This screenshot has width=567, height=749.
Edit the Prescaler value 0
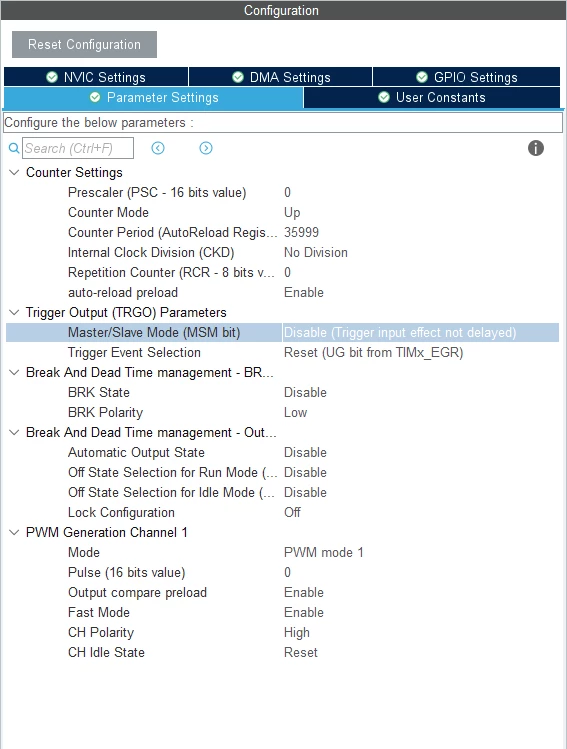[x=287, y=193]
